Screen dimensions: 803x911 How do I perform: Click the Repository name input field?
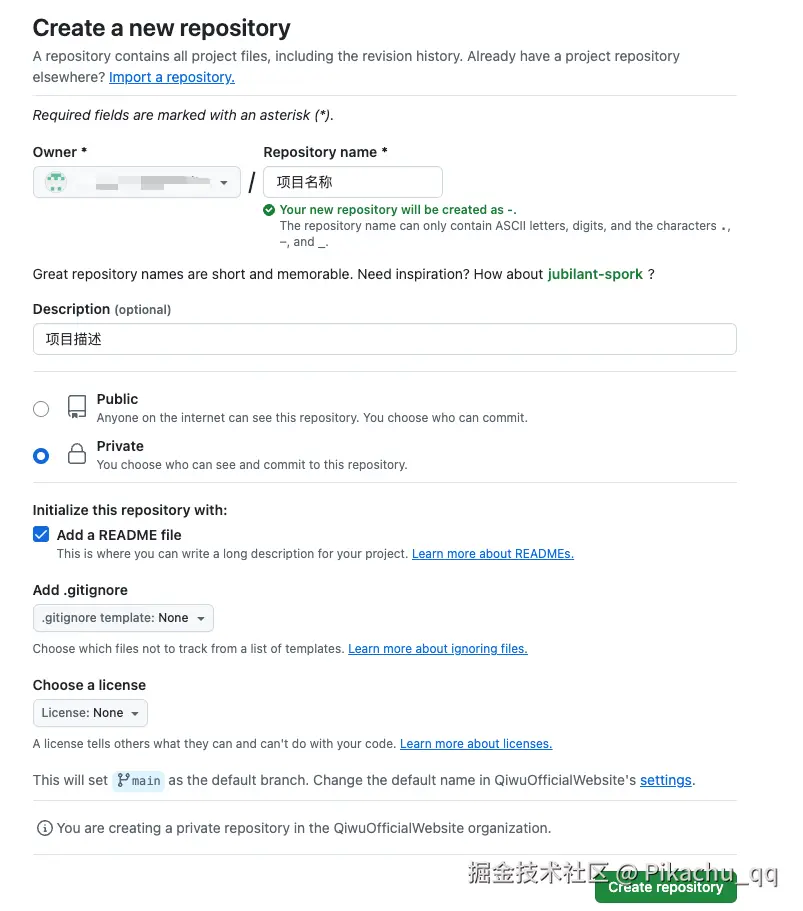pyautogui.click(x=352, y=182)
